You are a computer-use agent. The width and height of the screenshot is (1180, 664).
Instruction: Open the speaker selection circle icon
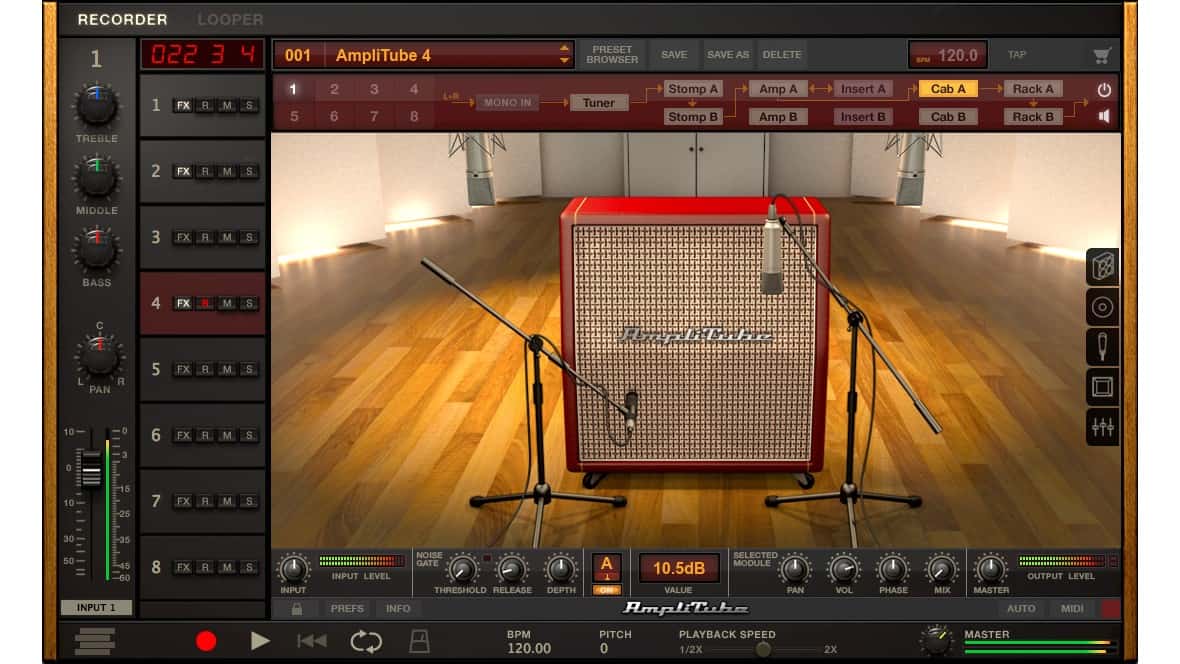click(1103, 307)
